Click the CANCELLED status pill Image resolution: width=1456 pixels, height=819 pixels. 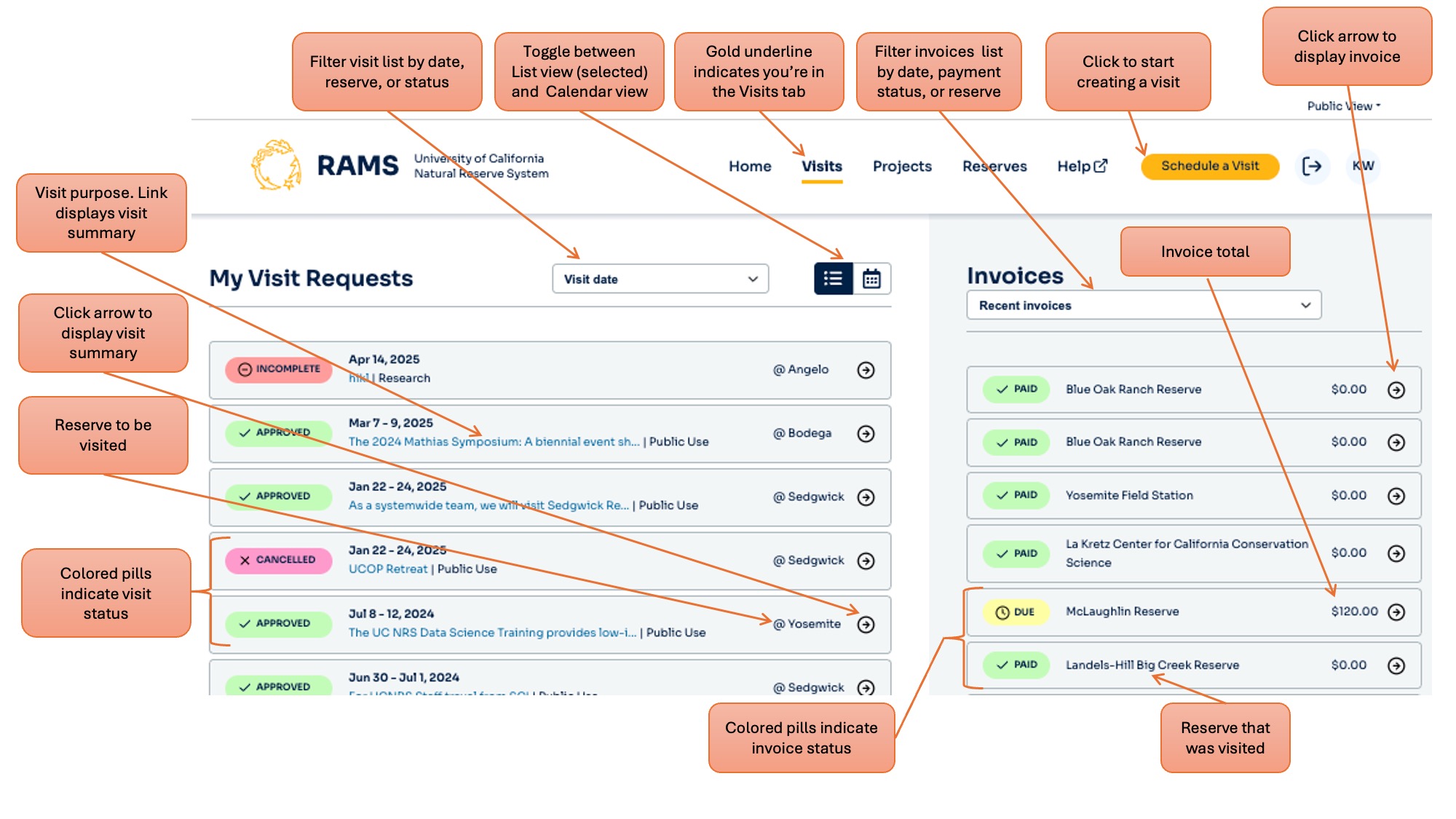pyautogui.click(x=279, y=560)
